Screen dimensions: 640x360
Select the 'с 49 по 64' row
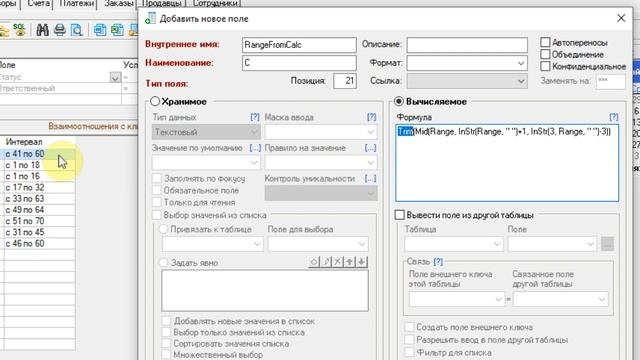[x=39, y=210]
